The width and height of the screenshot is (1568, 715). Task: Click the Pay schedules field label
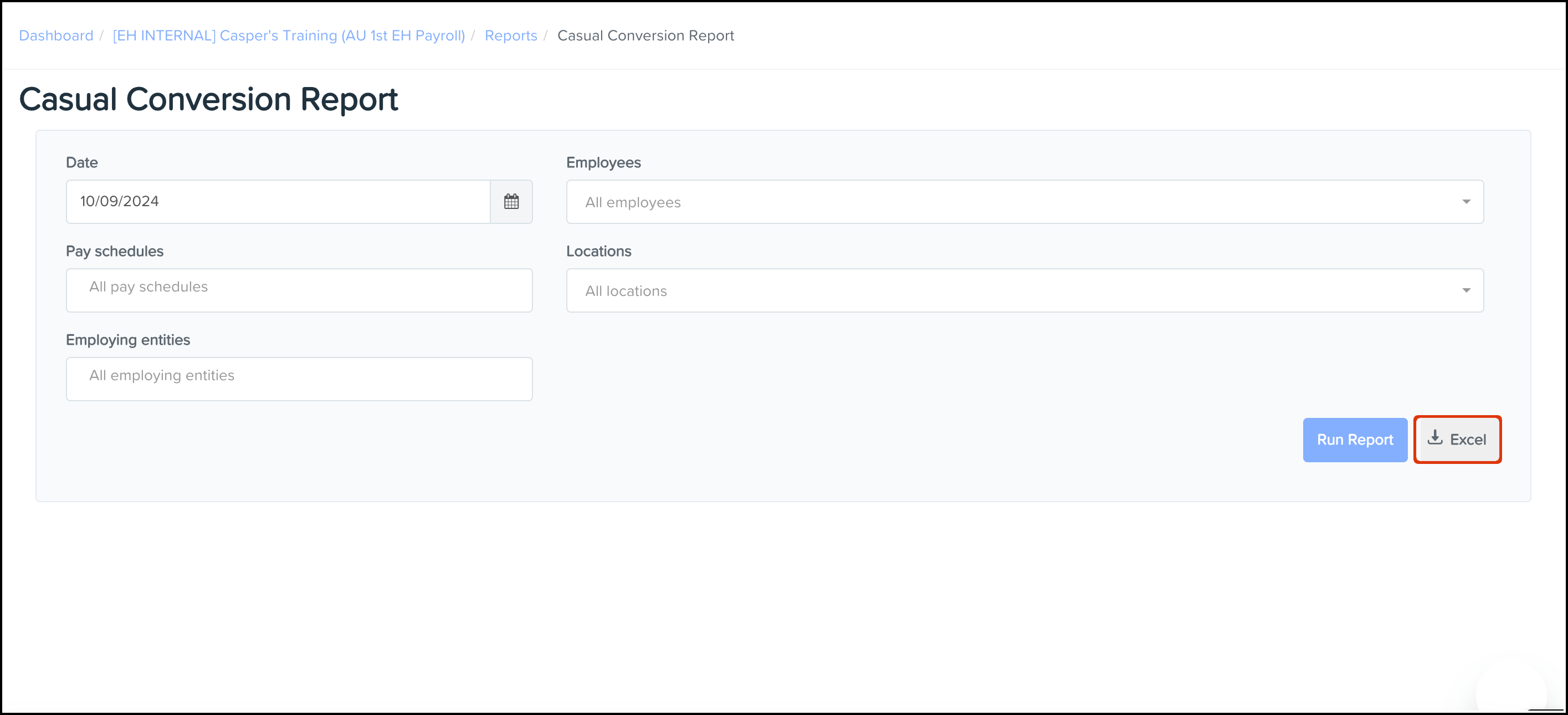[x=115, y=252]
